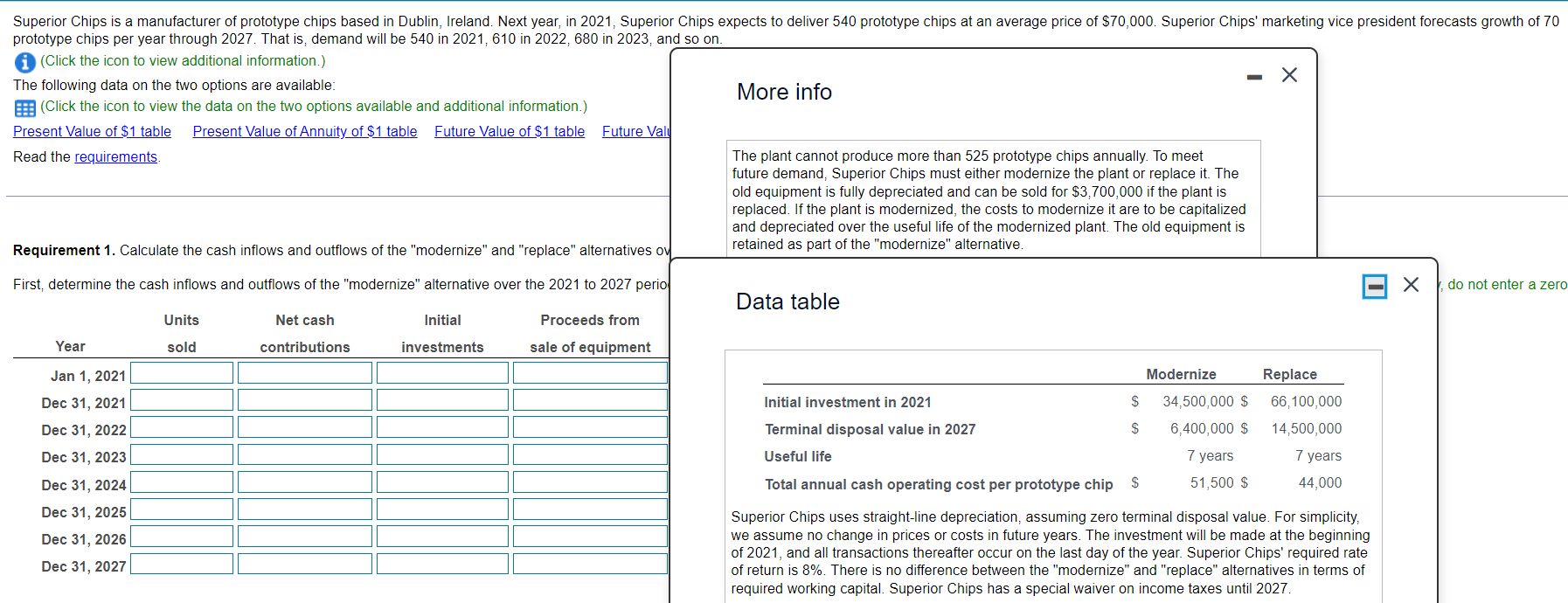Select Replace terminal disposal value 14,500,000
Screen dimensions: 1568x603
point(1306,428)
